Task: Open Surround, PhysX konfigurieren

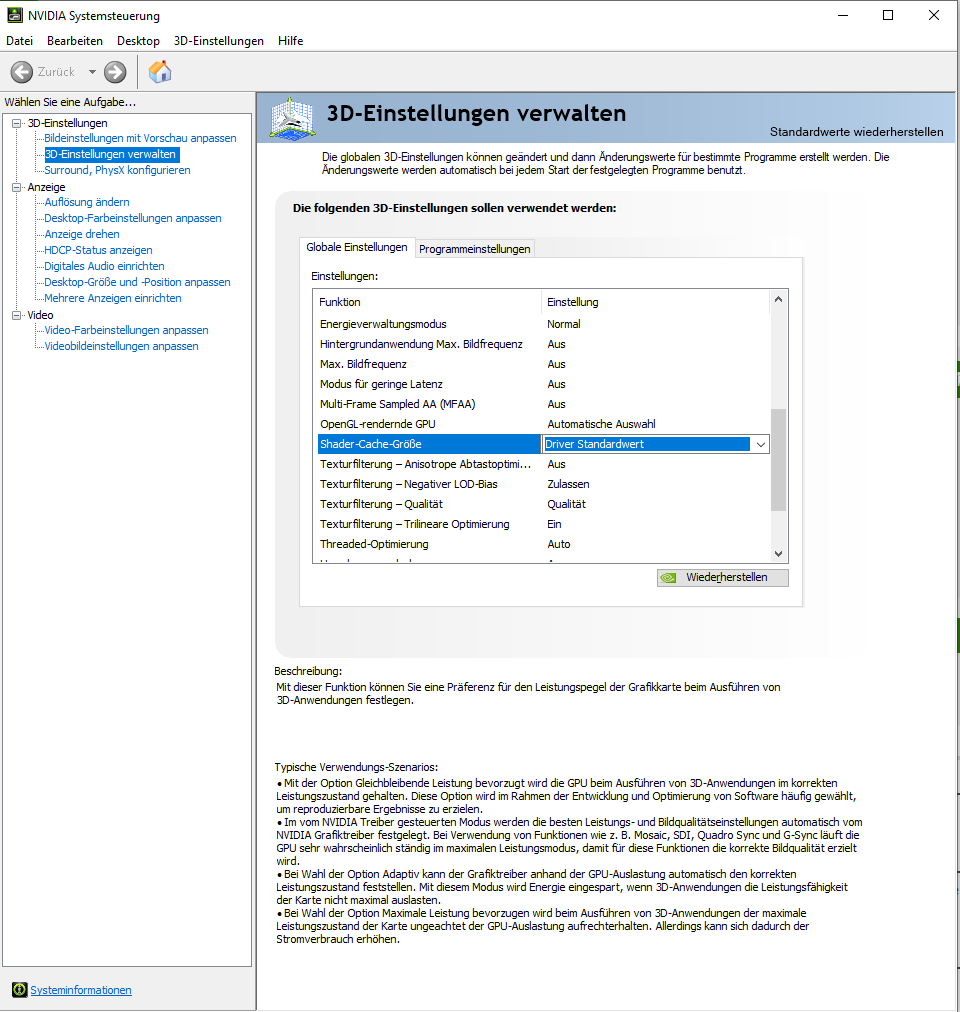Action: [x=117, y=170]
